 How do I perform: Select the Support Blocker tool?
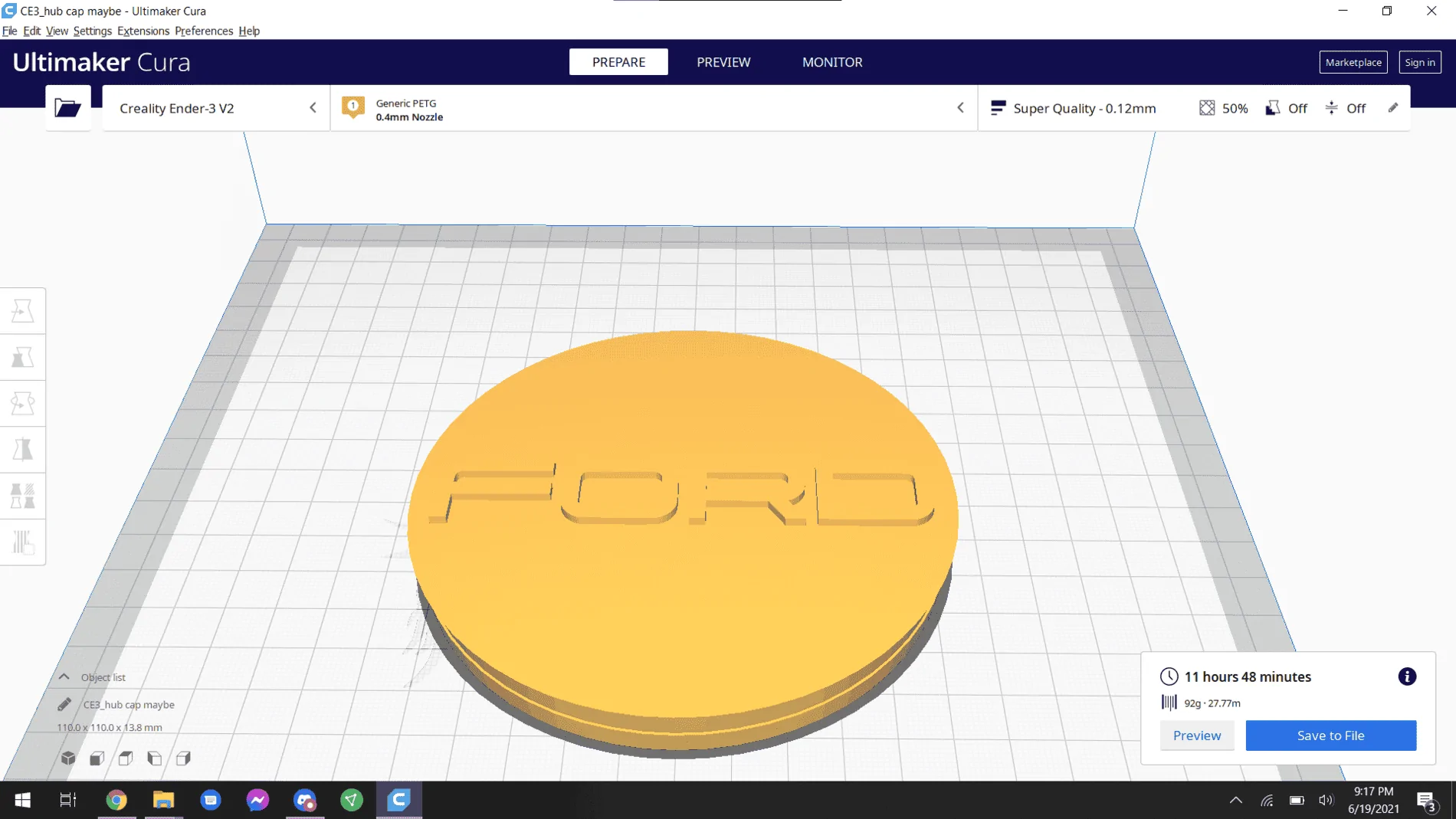pyautogui.click(x=23, y=542)
